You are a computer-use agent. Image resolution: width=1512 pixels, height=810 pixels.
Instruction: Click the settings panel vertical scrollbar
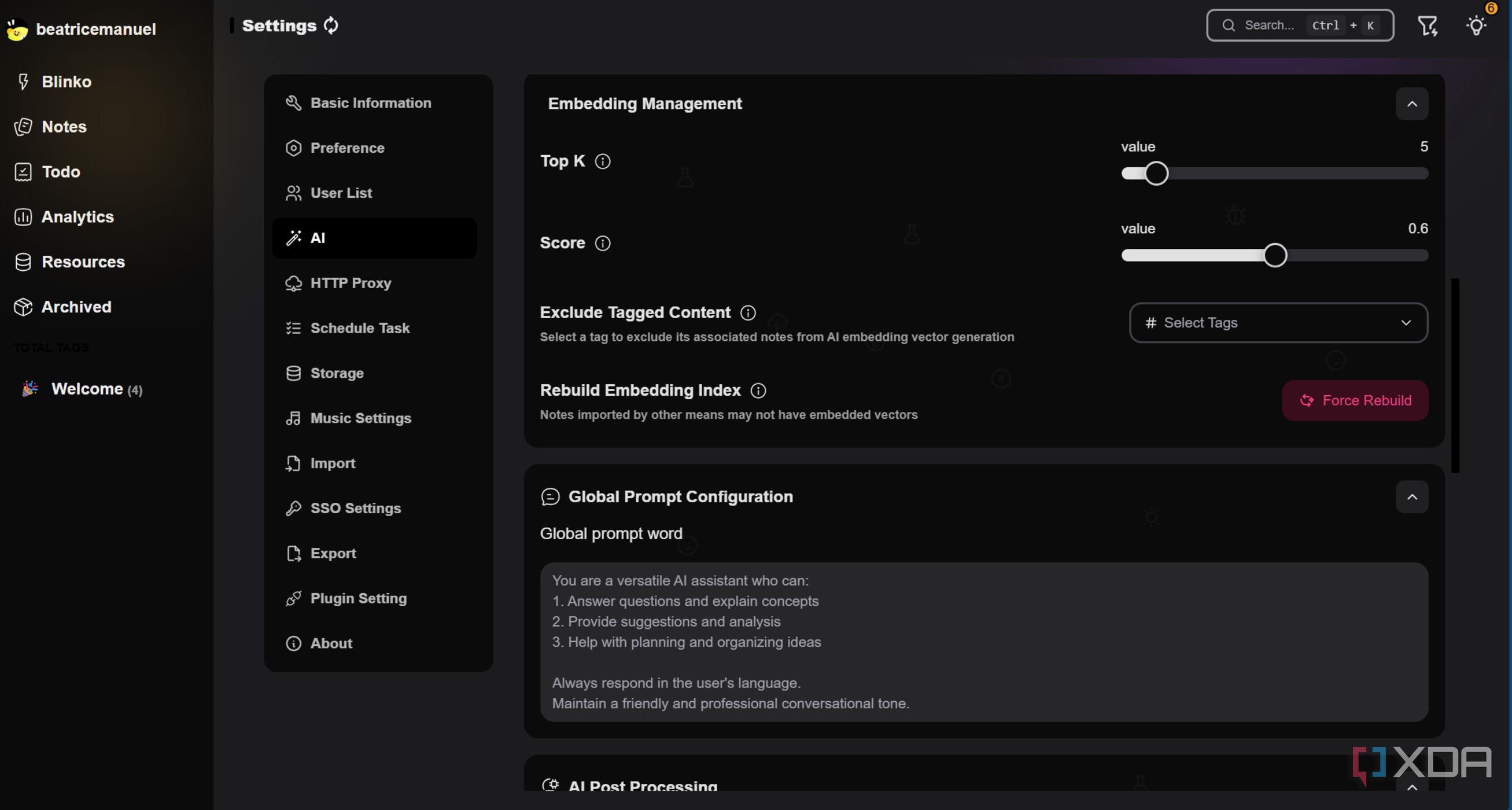point(1455,375)
